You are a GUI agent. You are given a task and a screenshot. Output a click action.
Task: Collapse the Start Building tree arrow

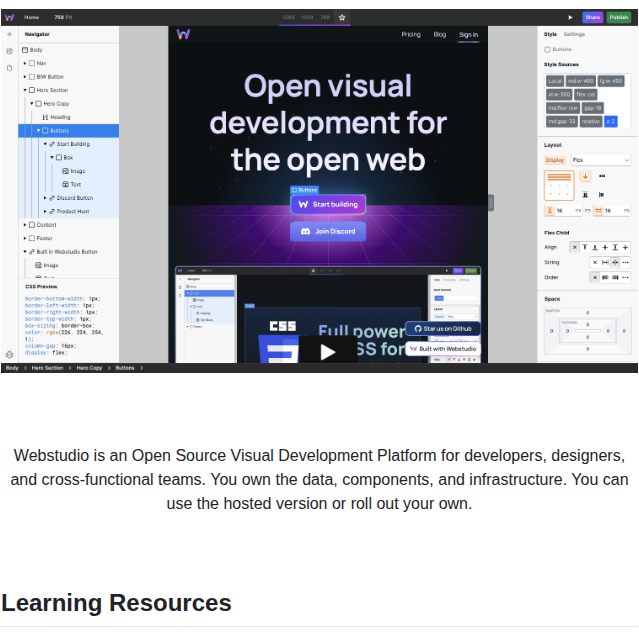(45, 144)
